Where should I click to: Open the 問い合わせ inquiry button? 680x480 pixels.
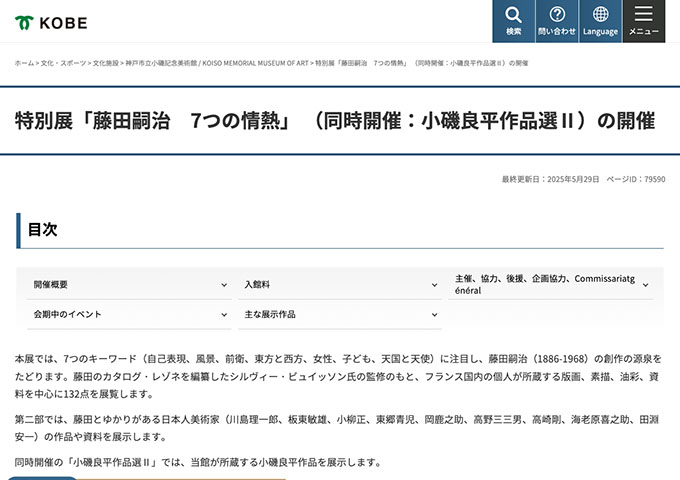click(x=557, y=21)
